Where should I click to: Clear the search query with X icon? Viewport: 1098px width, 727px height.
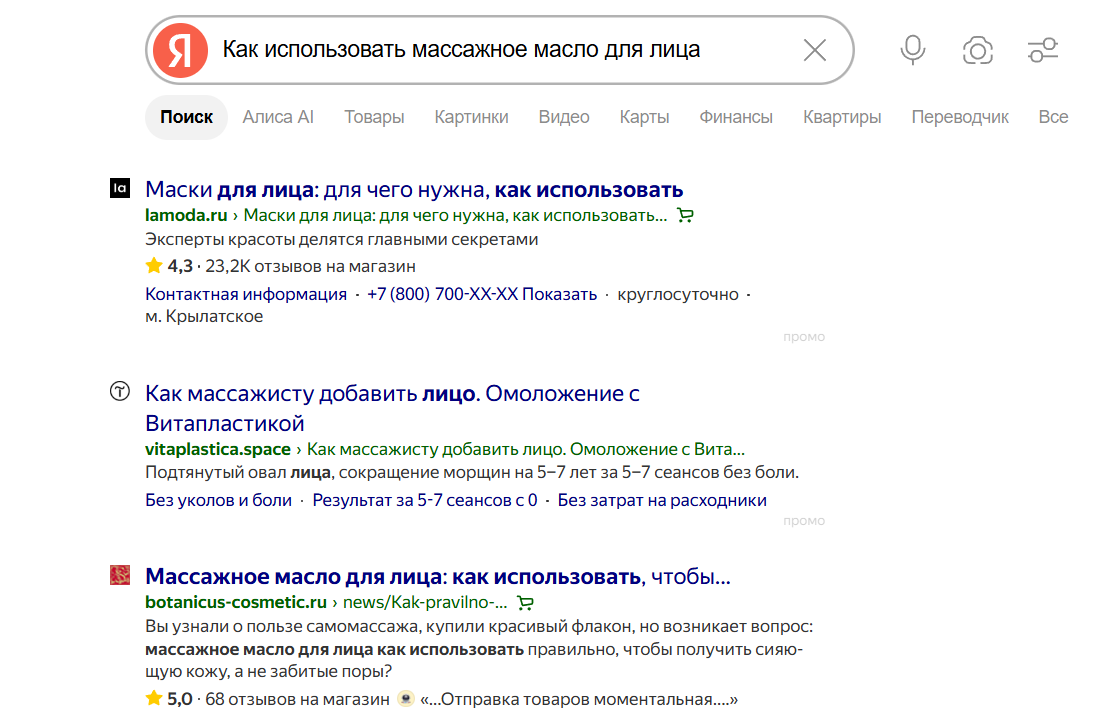(x=814, y=50)
